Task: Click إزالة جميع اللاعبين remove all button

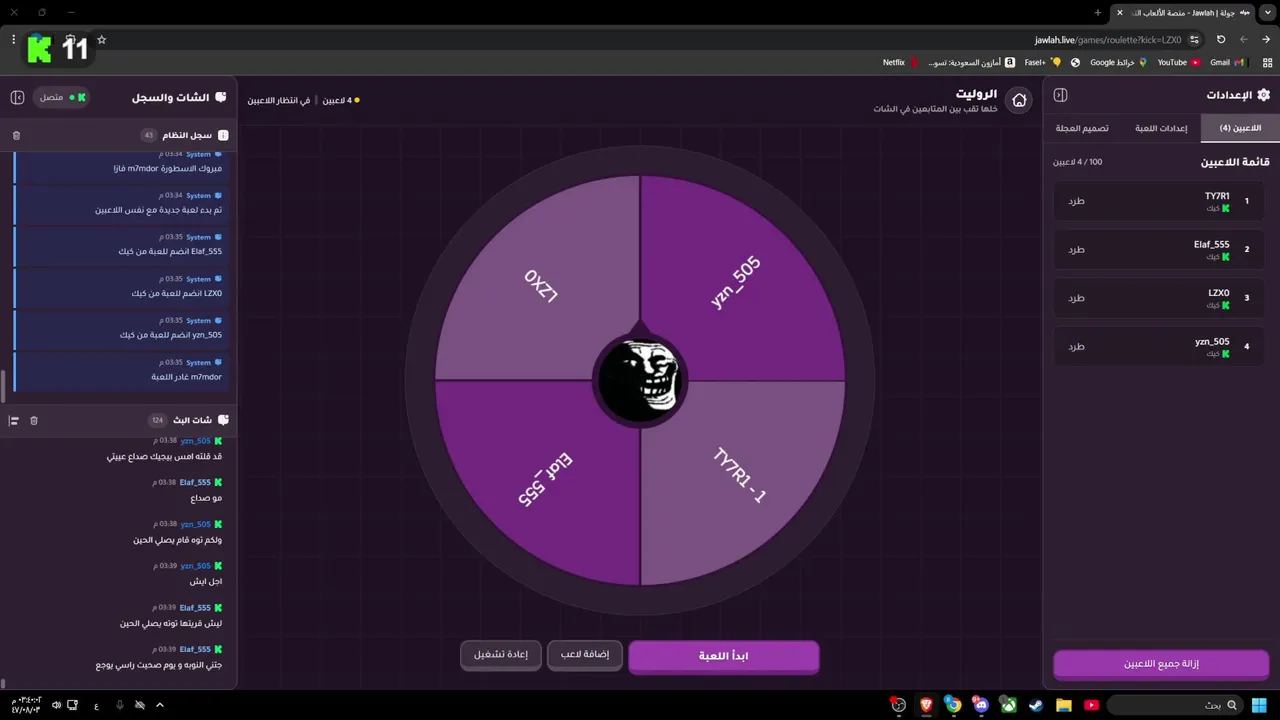Action: (x=1161, y=664)
